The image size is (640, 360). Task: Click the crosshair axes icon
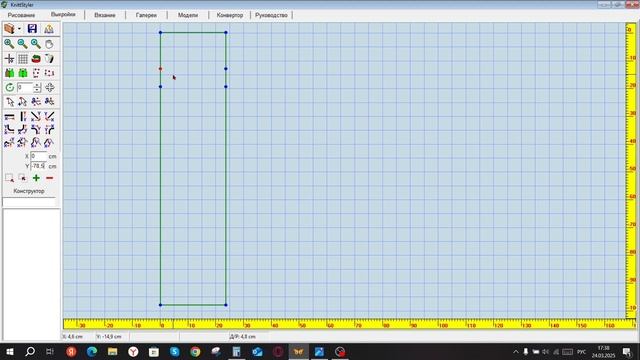point(9,59)
